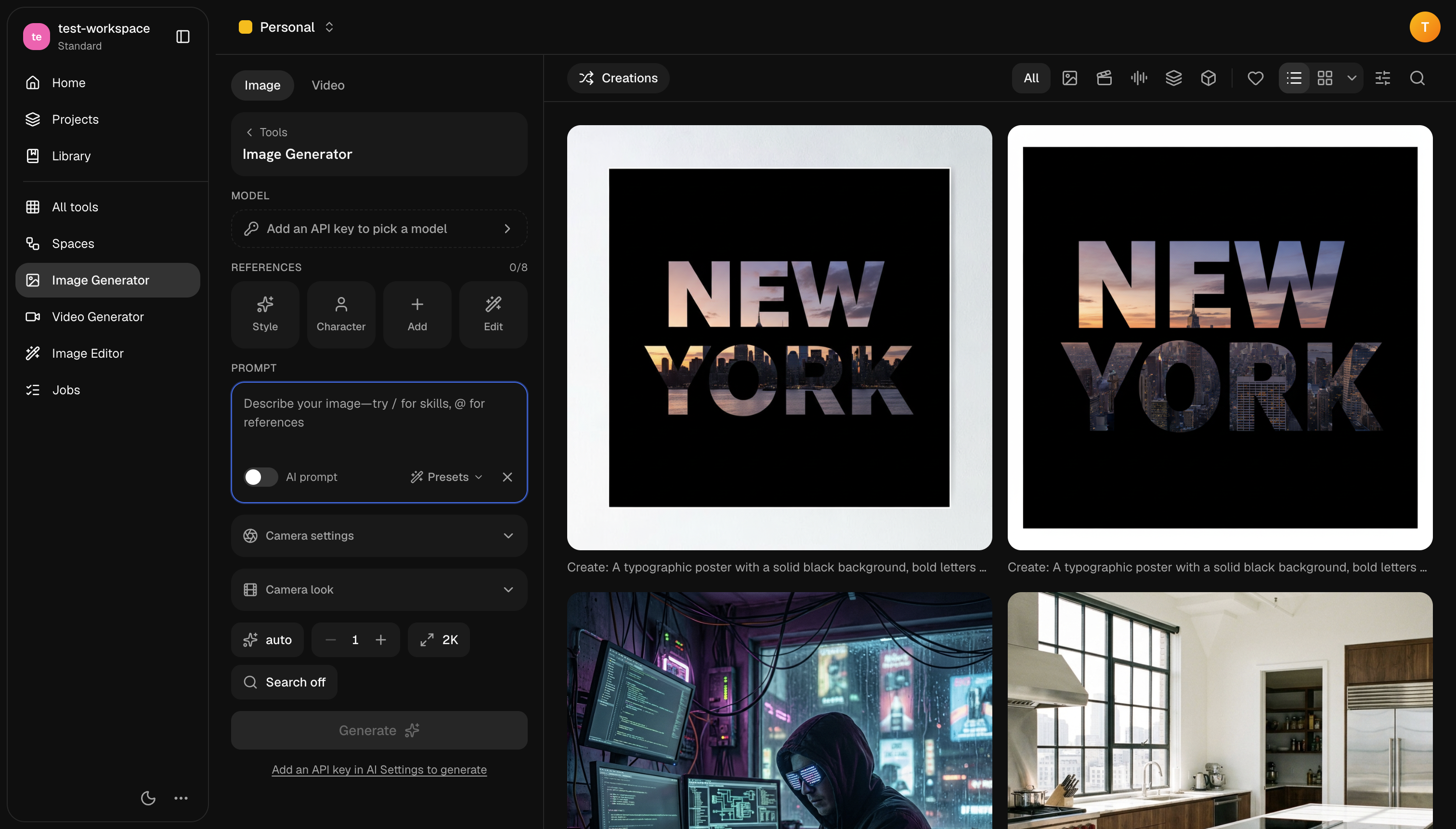The height and width of the screenshot is (829, 1456).
Task: Filter creations by images icon
Action: click(1069, 78)
